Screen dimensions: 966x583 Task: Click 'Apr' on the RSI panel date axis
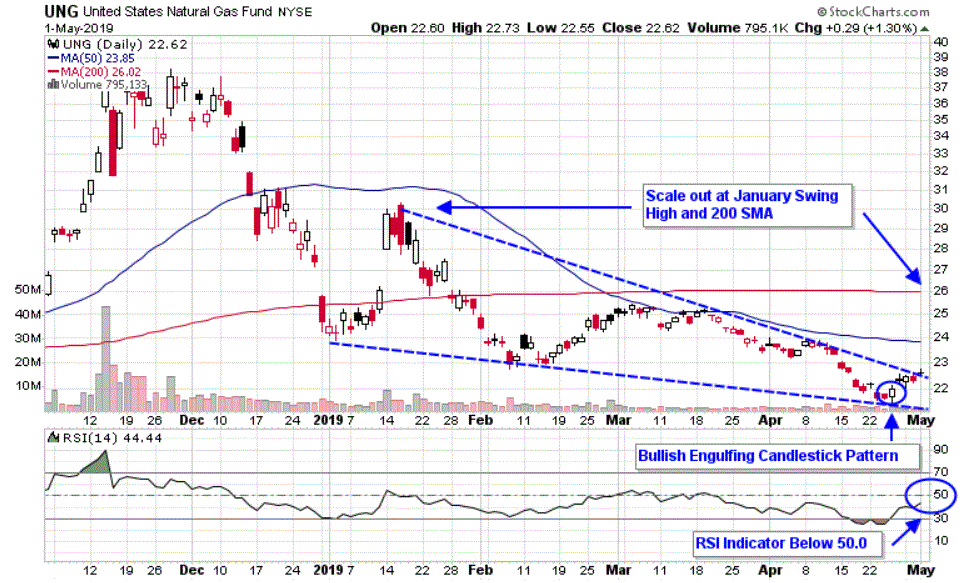(770, 570)
